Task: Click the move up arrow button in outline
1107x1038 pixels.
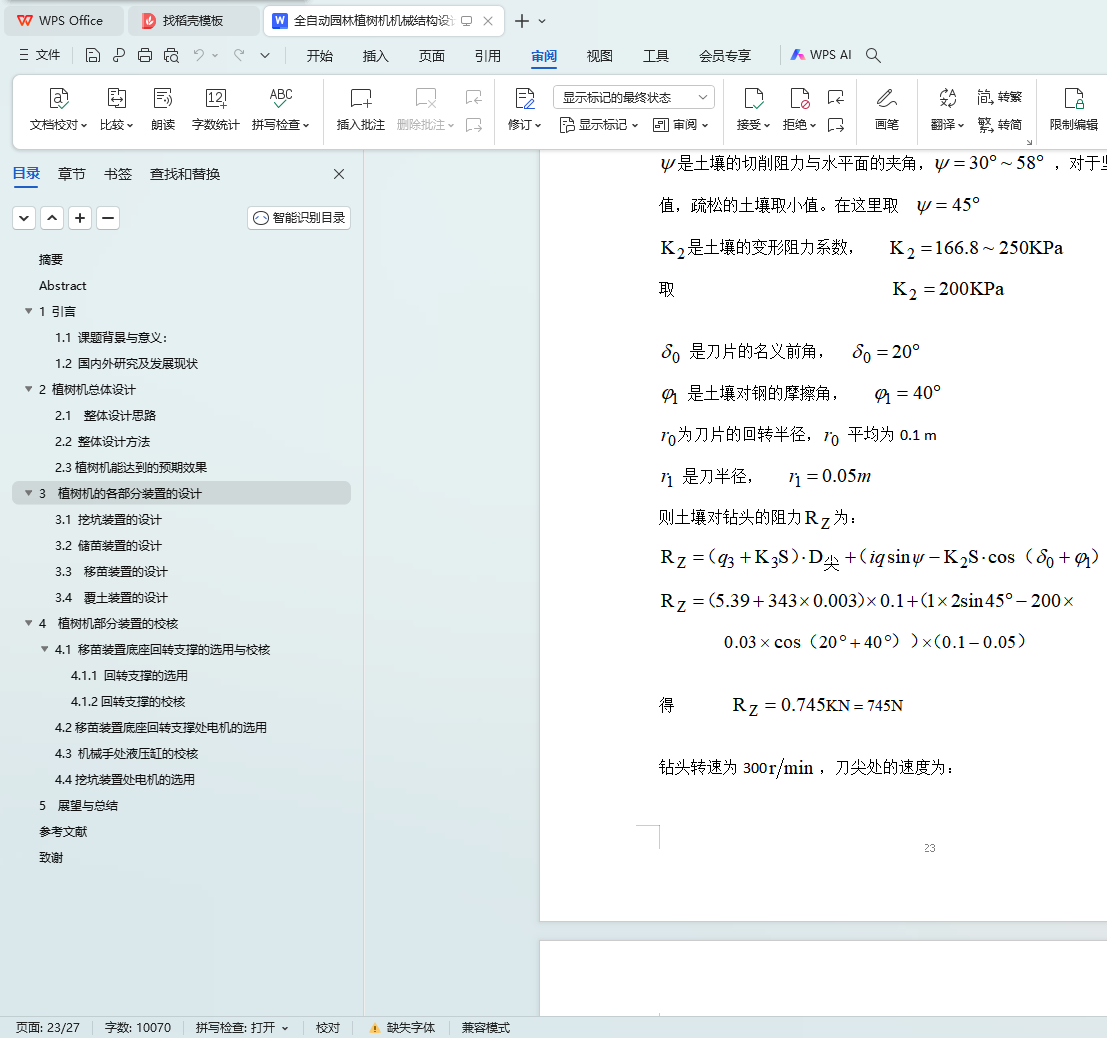Action: click(52, 217)
